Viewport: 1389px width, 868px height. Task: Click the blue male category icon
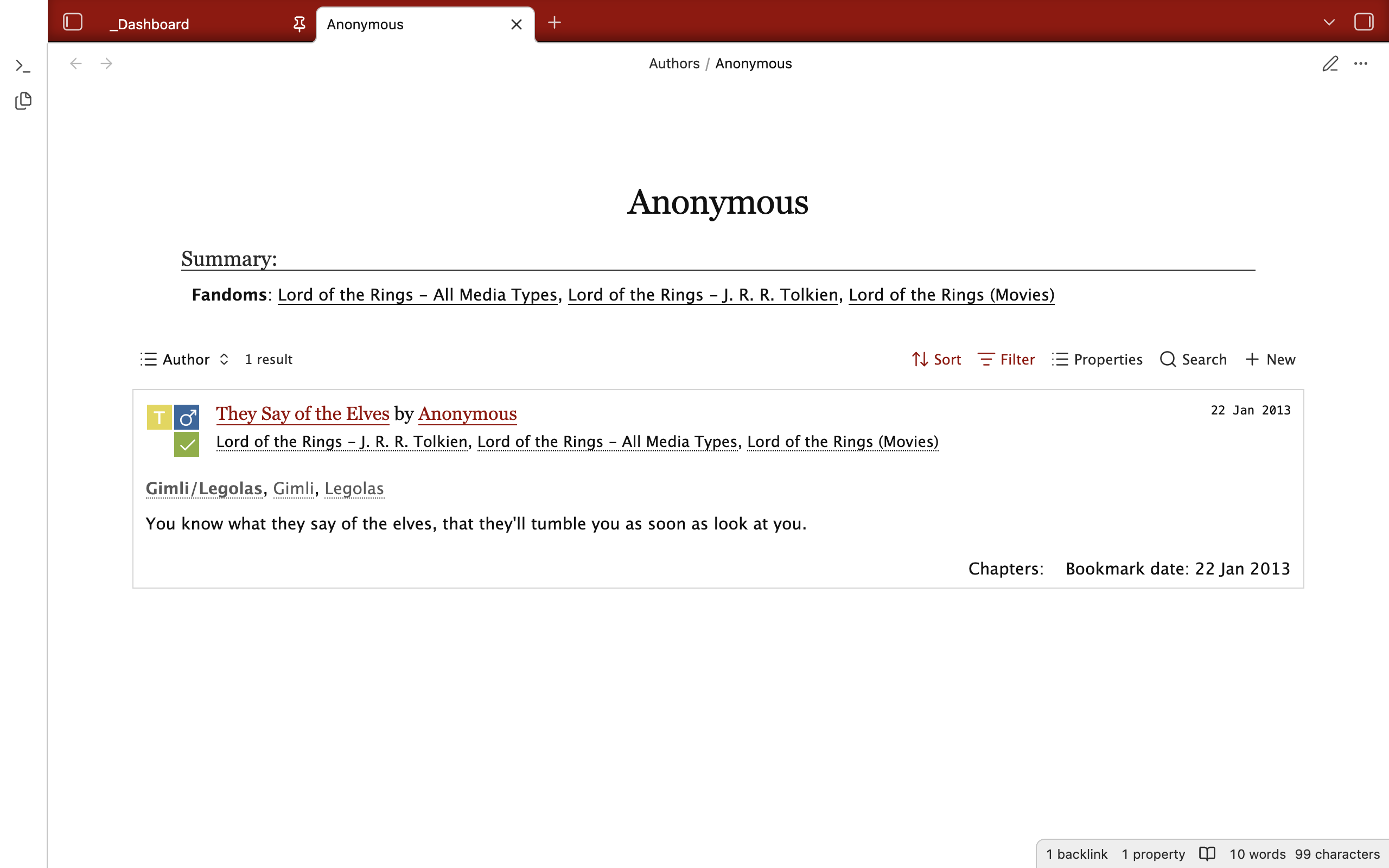(187, 417)
